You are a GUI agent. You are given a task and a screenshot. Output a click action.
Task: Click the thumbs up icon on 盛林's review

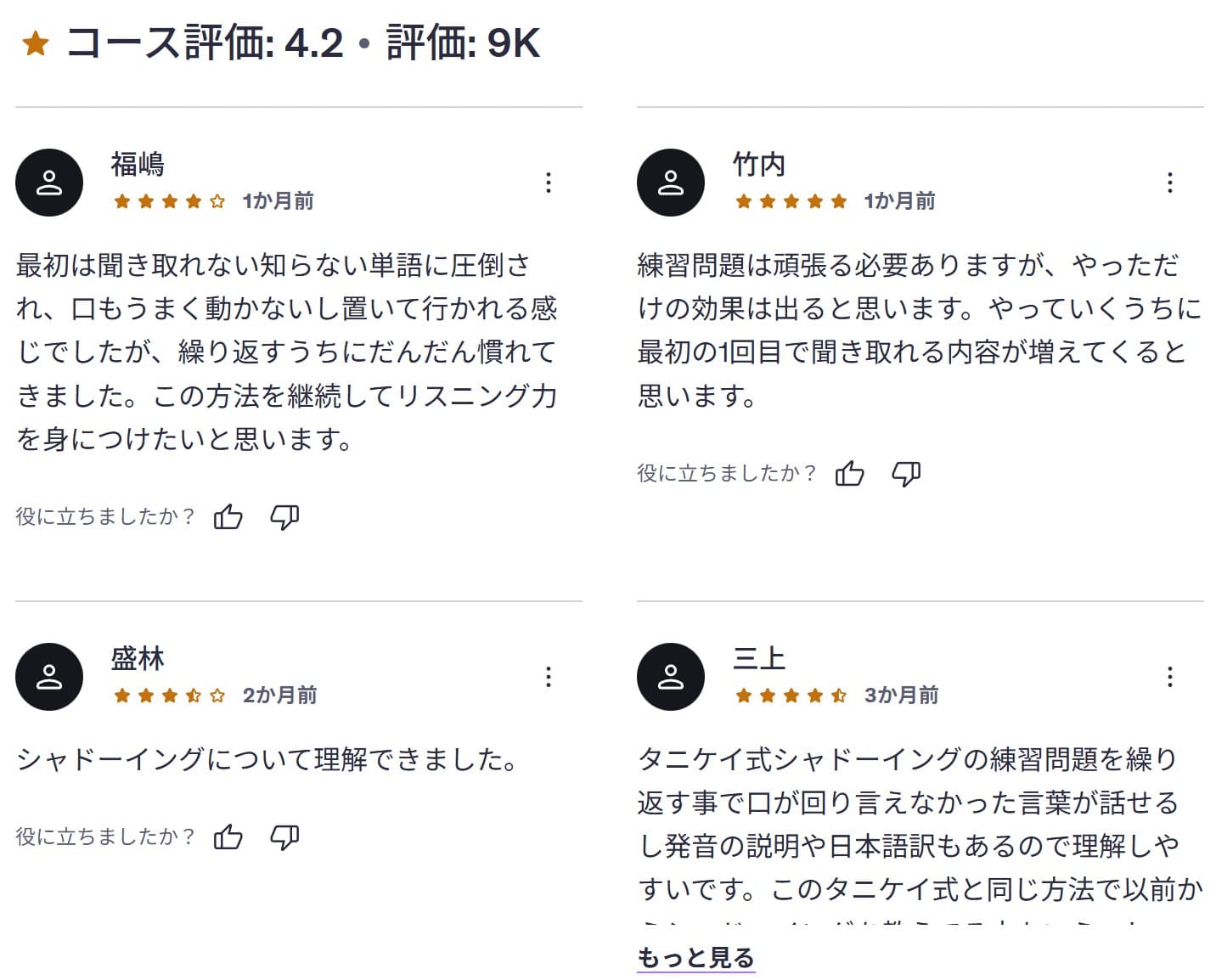pos(228,836)
